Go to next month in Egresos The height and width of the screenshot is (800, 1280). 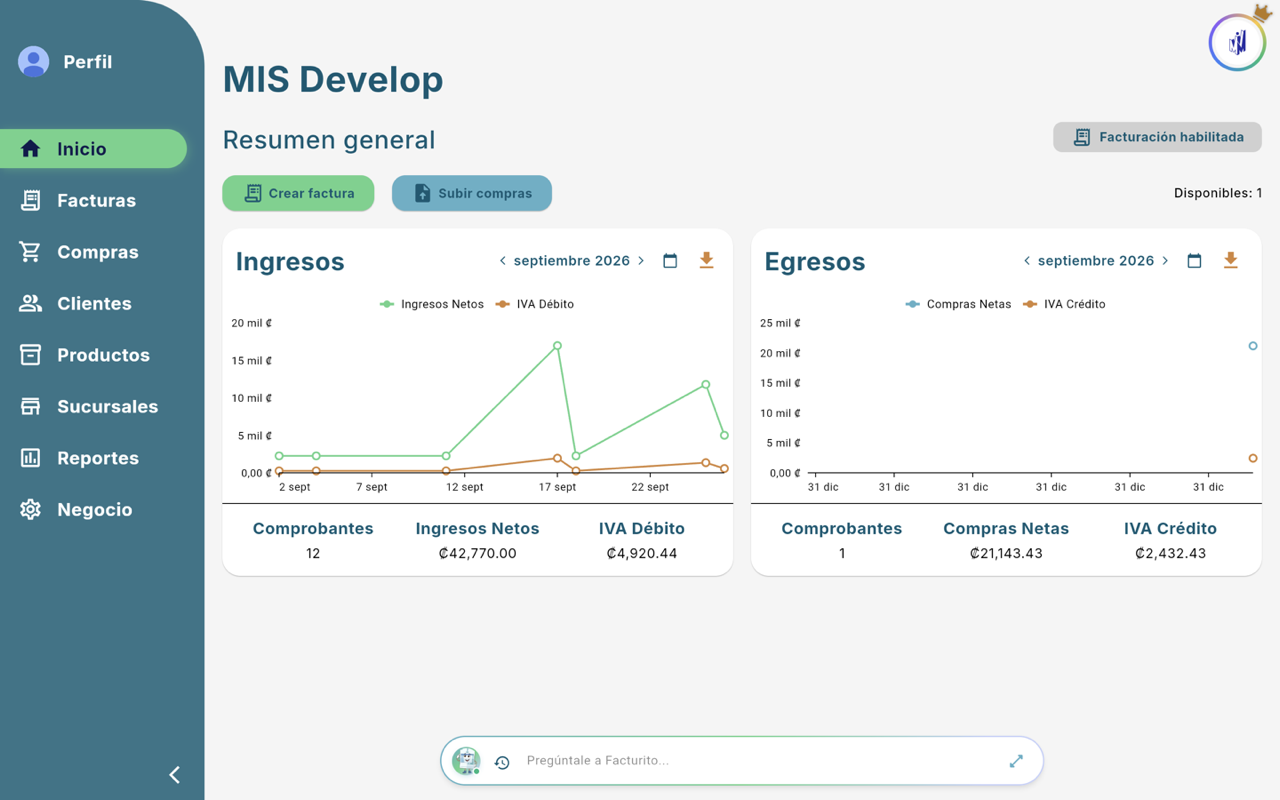point(1165,261)
